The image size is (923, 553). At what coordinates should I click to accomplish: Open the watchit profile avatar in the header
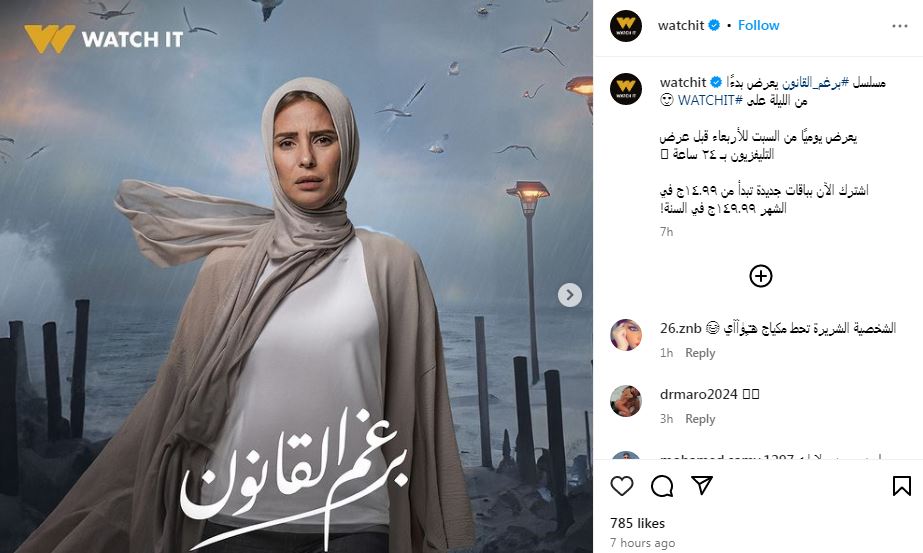pos(626,26)
